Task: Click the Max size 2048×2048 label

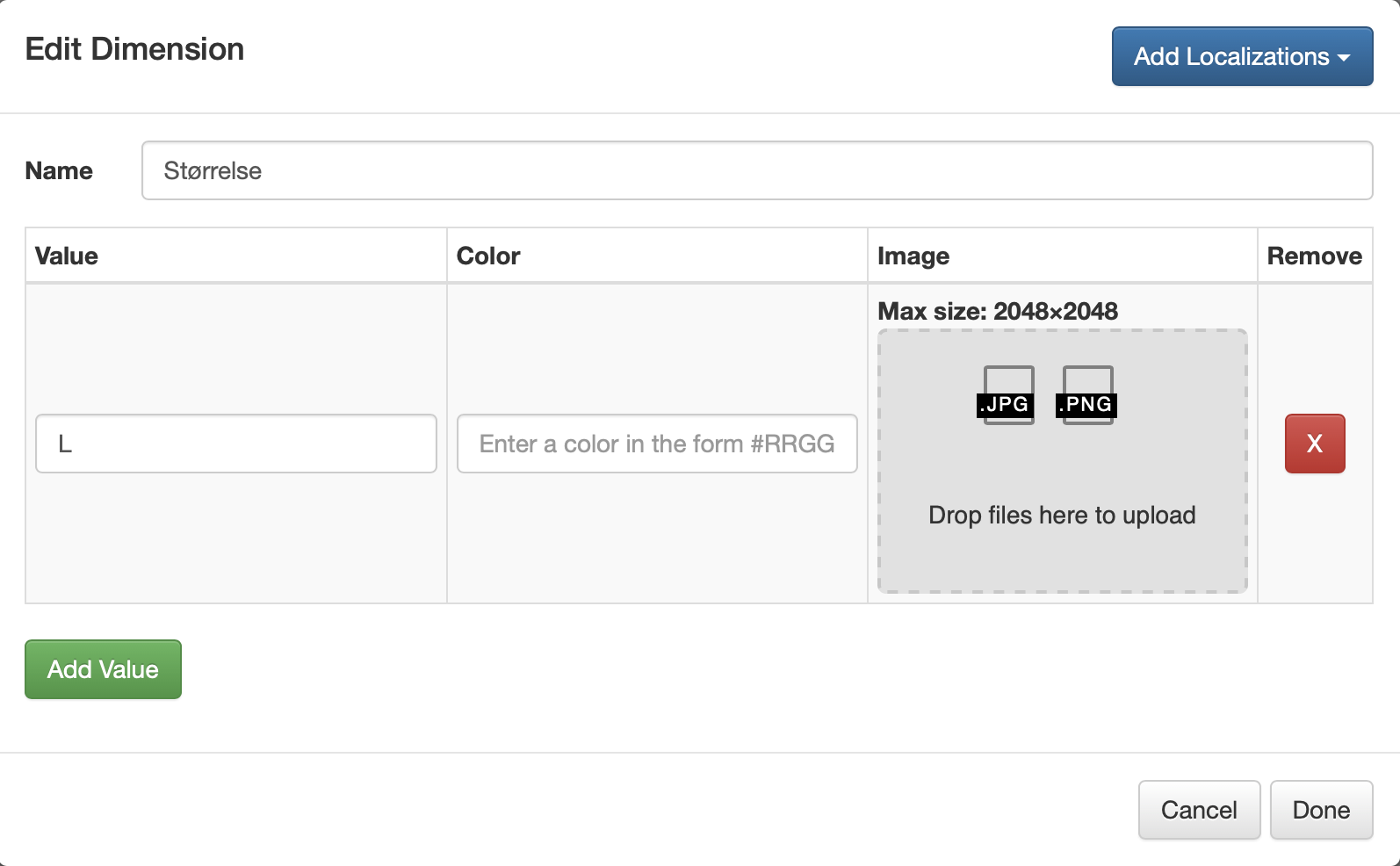Action: (997, 311)
